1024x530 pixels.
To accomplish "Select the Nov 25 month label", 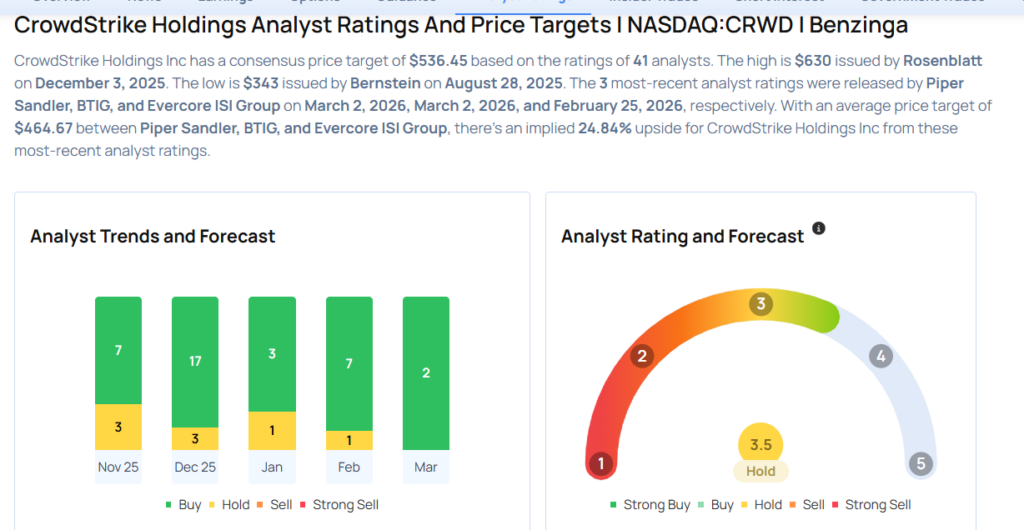I will pyautogui.click(x=118, y=467).
